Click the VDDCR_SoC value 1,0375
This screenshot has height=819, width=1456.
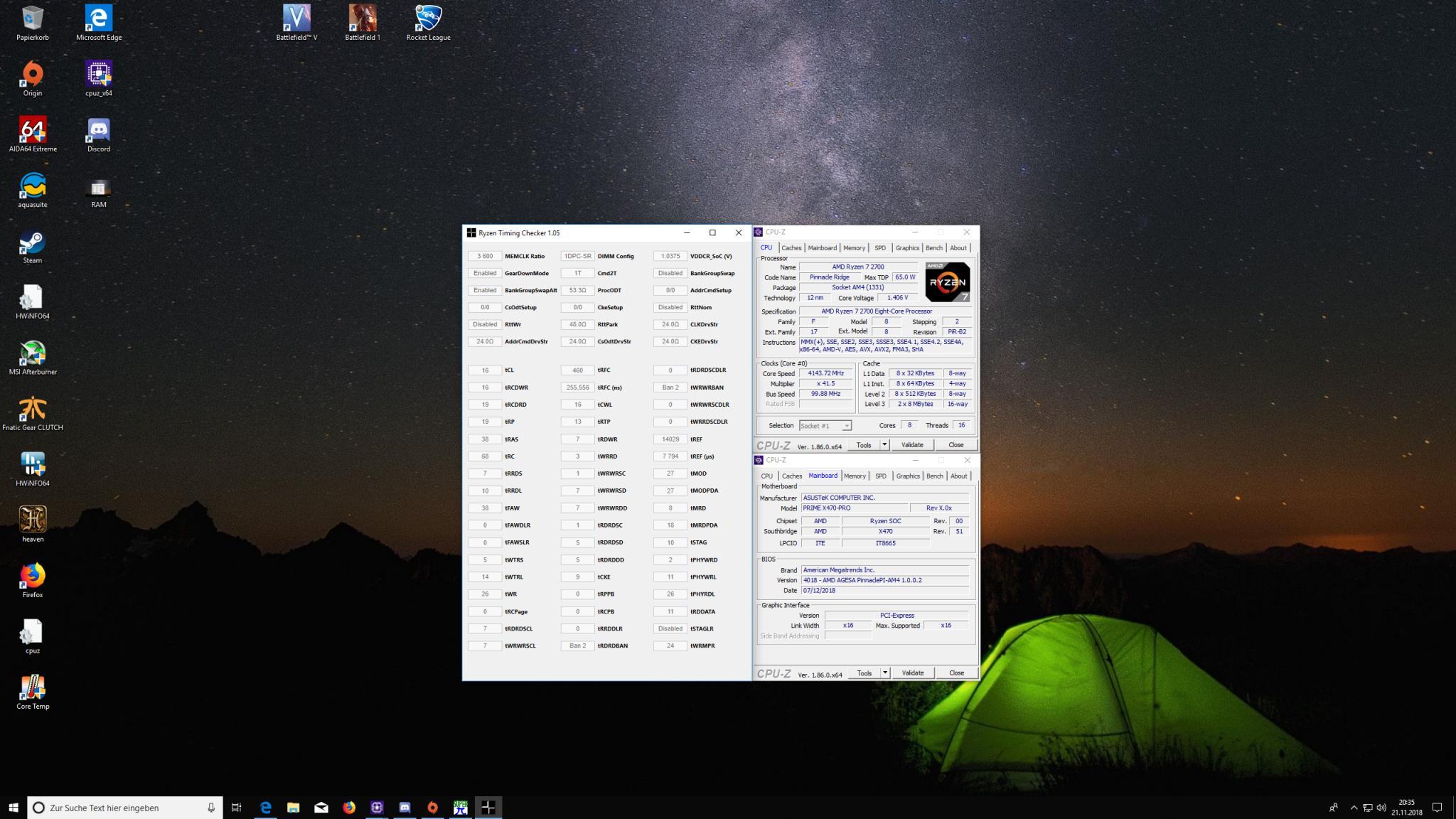click(x=670, y=256)
